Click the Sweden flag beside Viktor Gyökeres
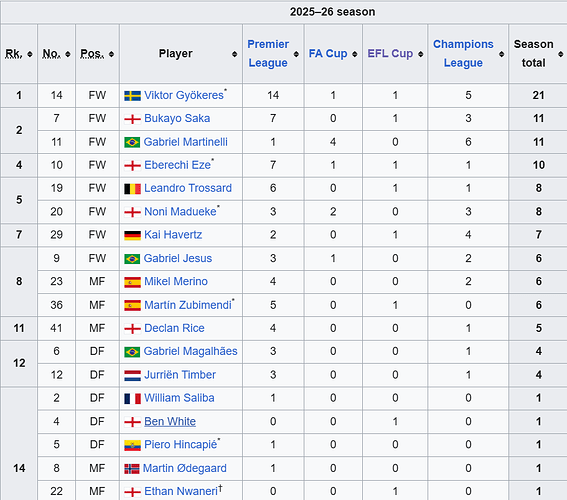Image resolution: width=567 pixels, height=500 pixels. tap(132, 96)
